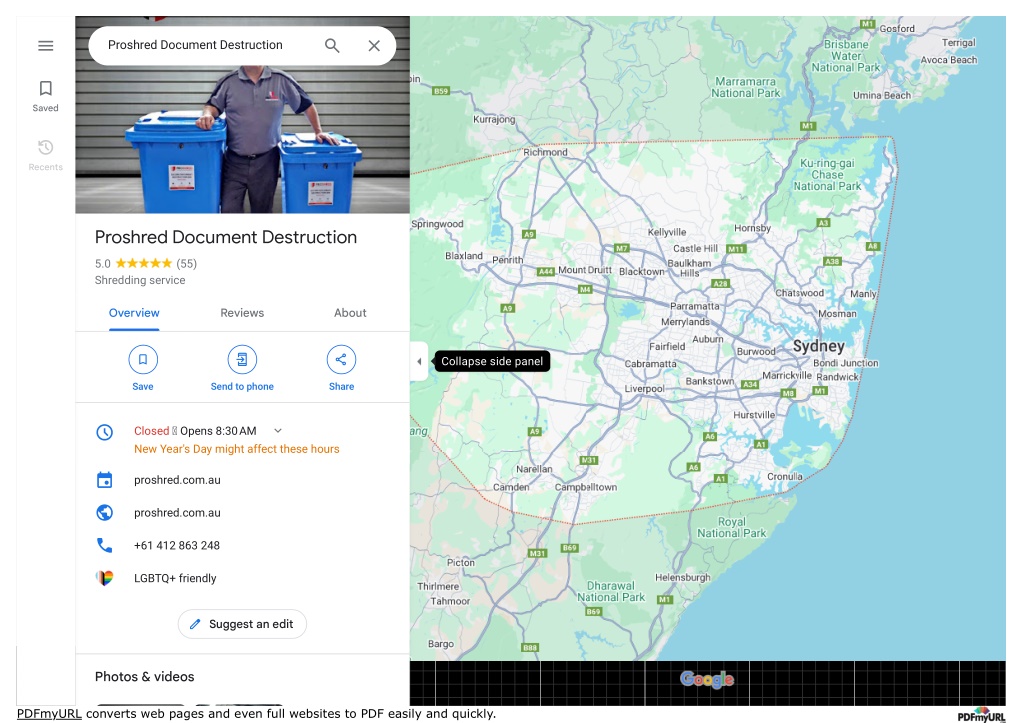Open Recents history icon
This screenshot has height=723, width=1023.
[46, 147]
